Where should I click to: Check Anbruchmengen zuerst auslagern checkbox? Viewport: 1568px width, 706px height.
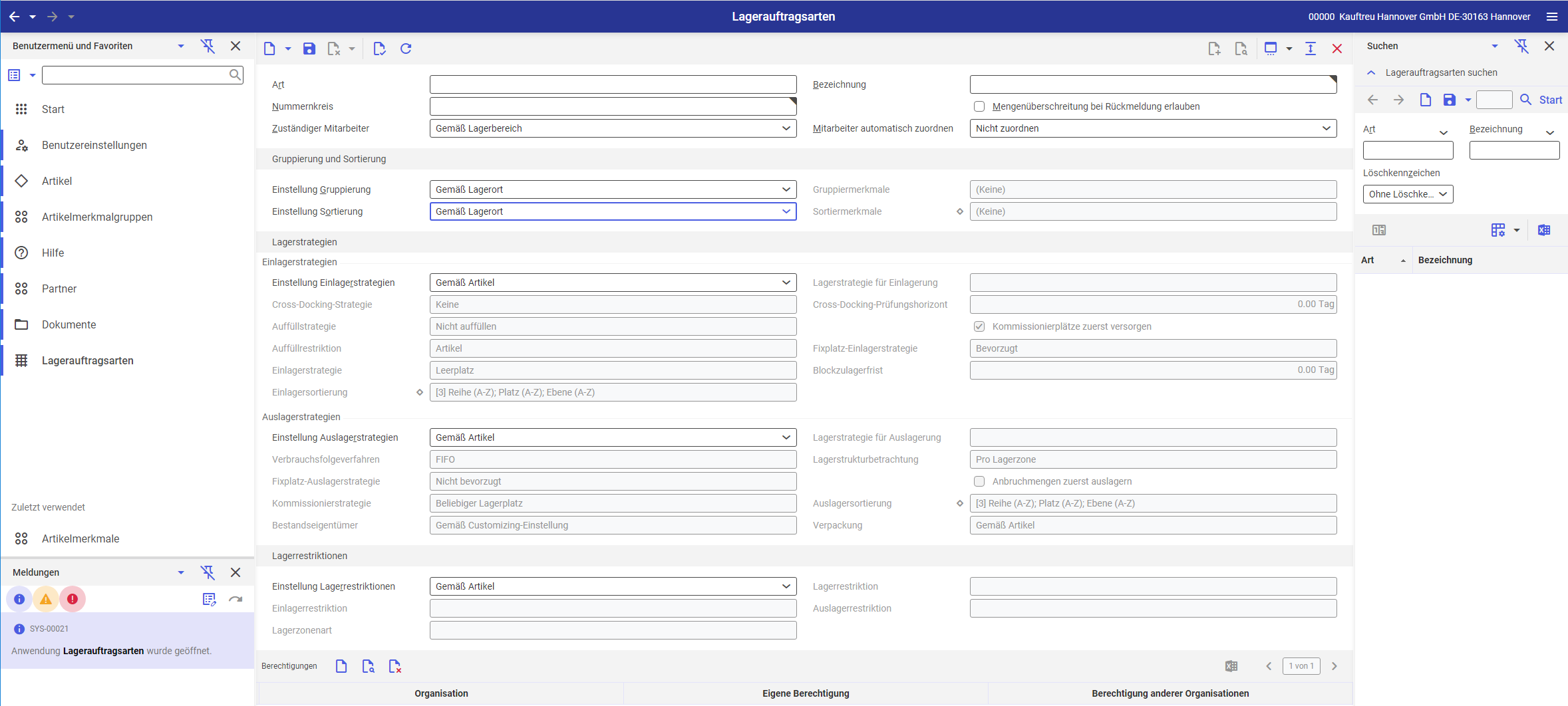[x=979, y=481]
